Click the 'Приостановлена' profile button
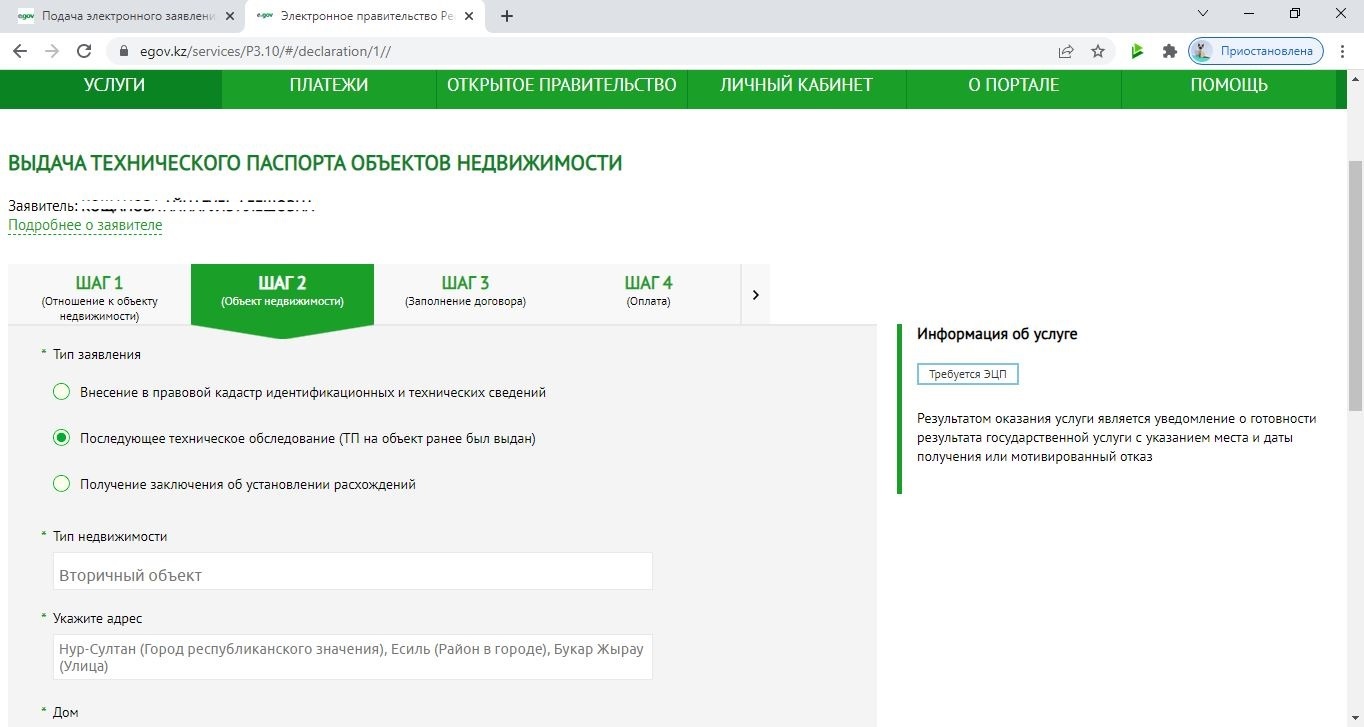The height and width of the screenshot is (727, 1364). click(1256, 51)
